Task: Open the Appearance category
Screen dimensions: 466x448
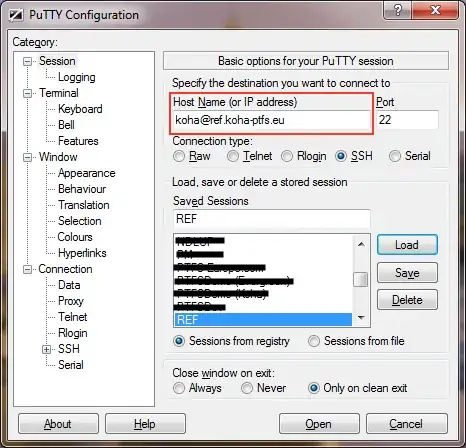Action: [87, 173]
